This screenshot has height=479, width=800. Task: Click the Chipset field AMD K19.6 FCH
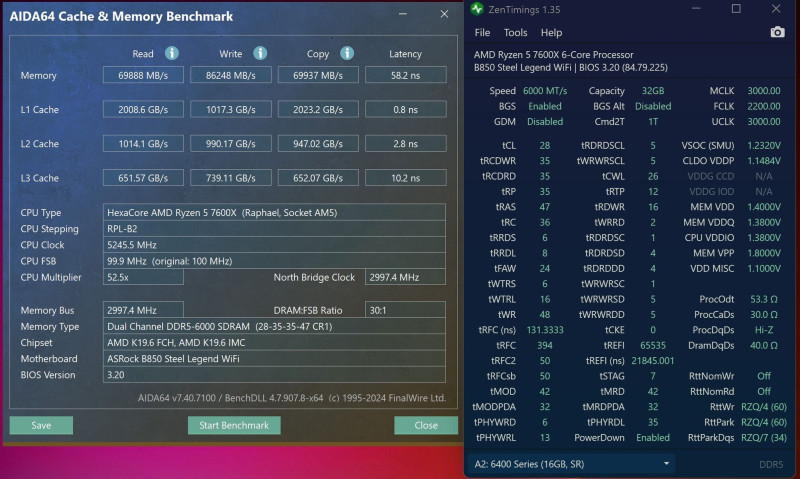(x=274, y=342)
